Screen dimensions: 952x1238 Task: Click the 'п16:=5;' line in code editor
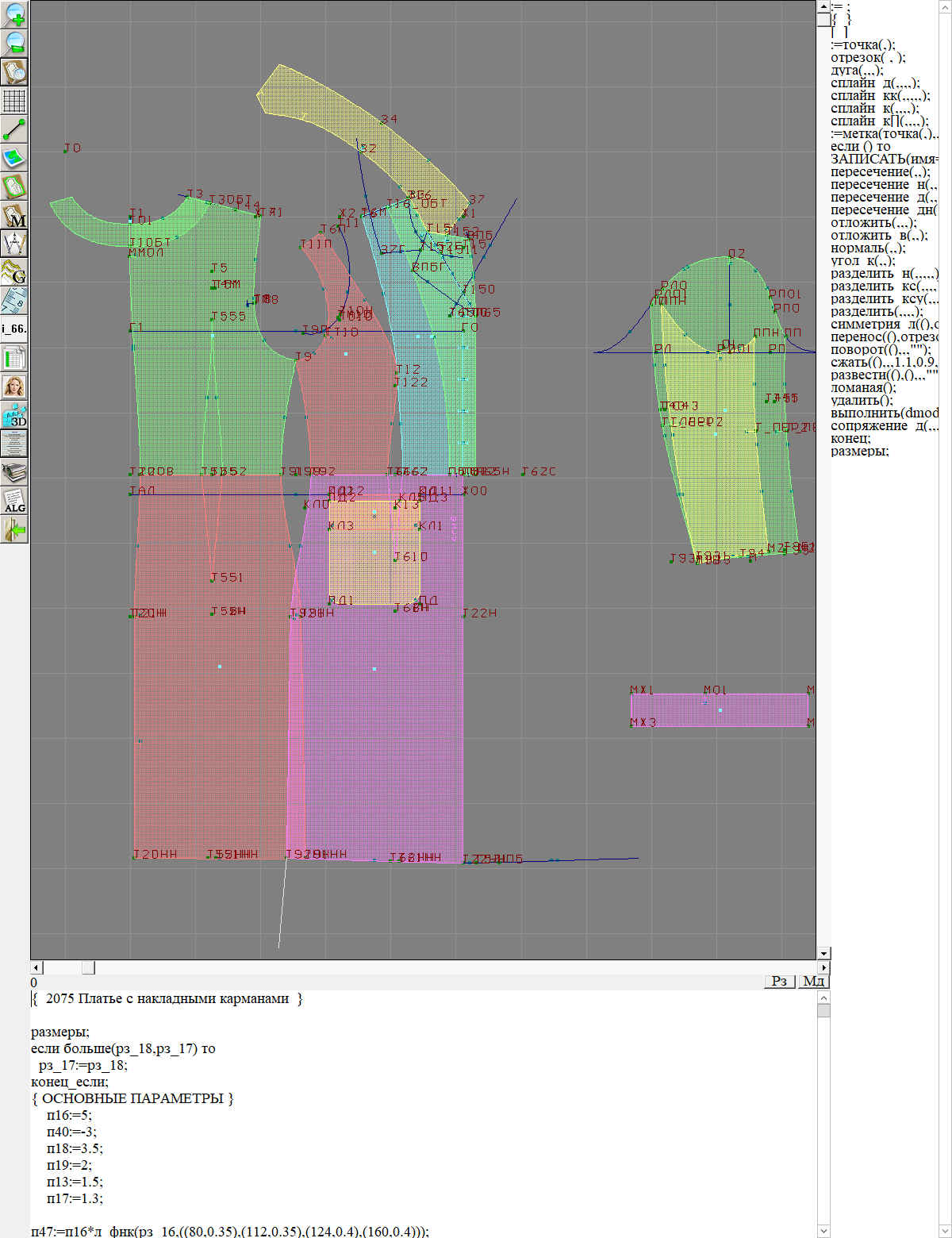tap(69, 1115)
